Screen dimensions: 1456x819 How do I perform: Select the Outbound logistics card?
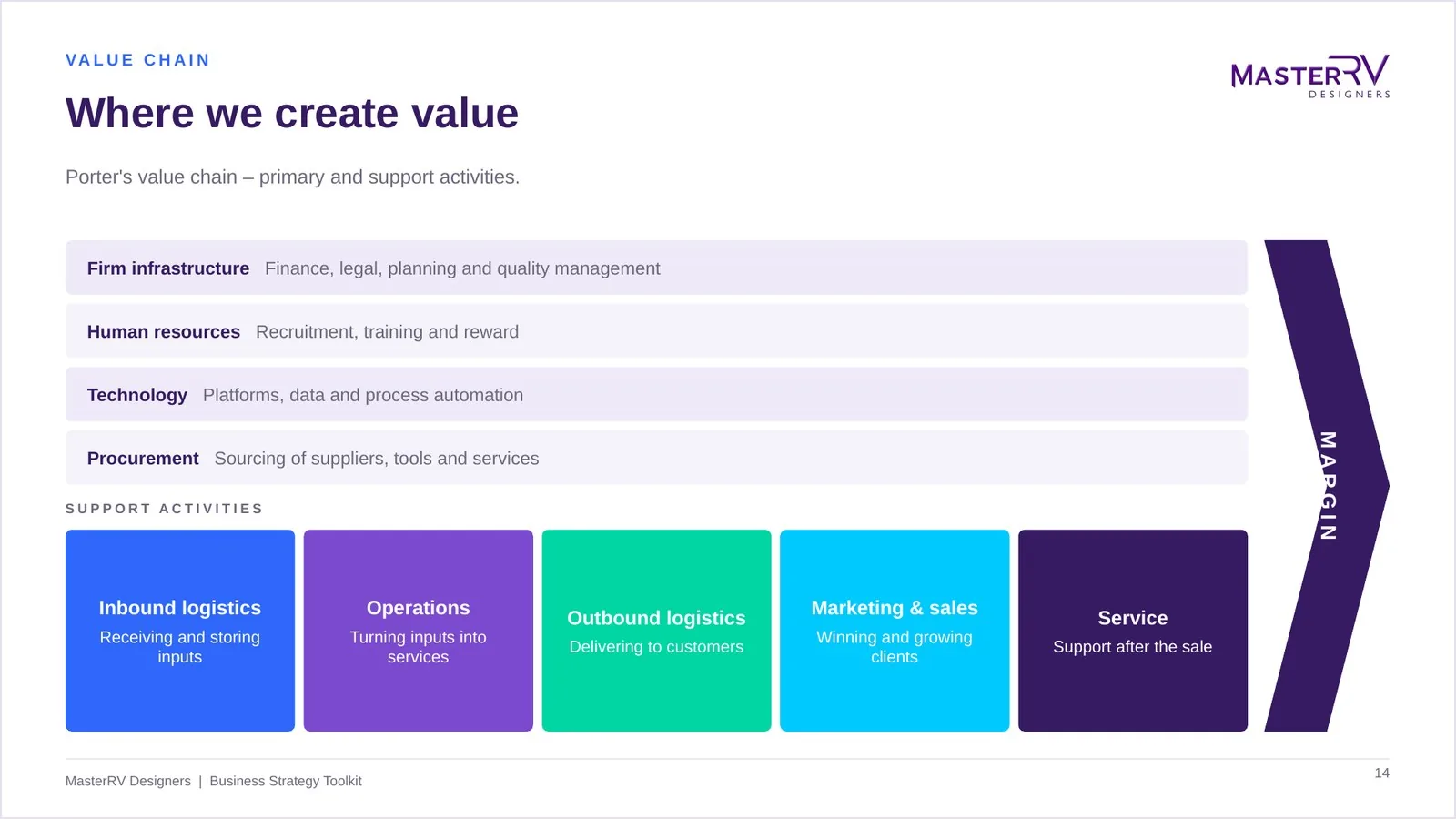pos(656,631)
